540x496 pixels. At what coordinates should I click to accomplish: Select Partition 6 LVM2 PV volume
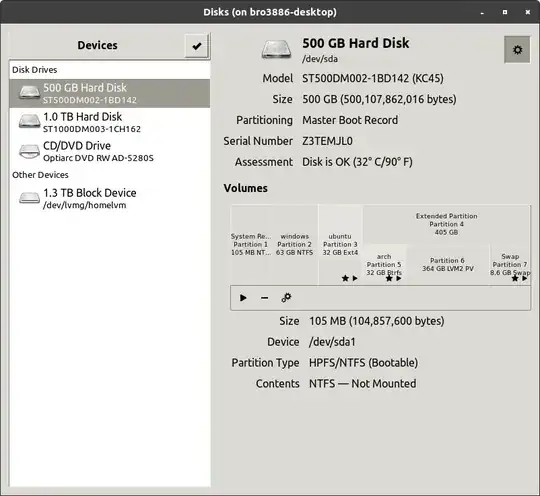click(448, 265)
